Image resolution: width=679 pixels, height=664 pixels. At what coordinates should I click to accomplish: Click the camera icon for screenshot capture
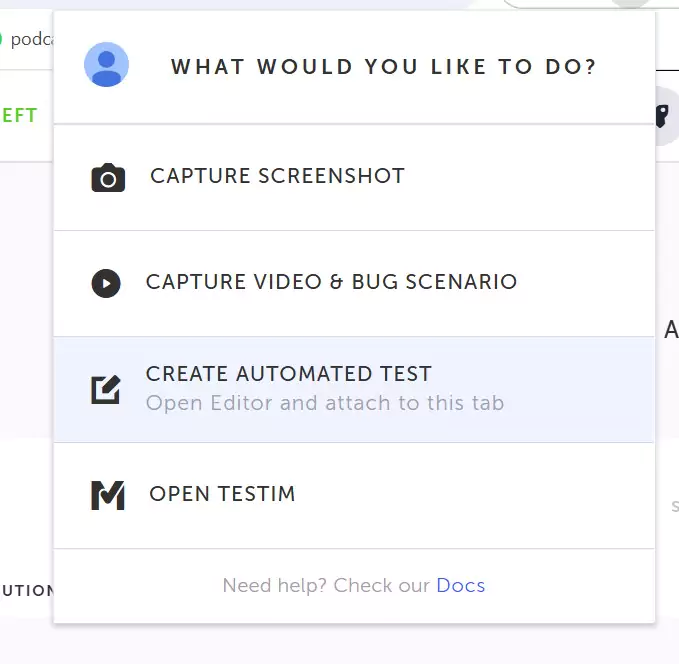click(x=108, y=178)
